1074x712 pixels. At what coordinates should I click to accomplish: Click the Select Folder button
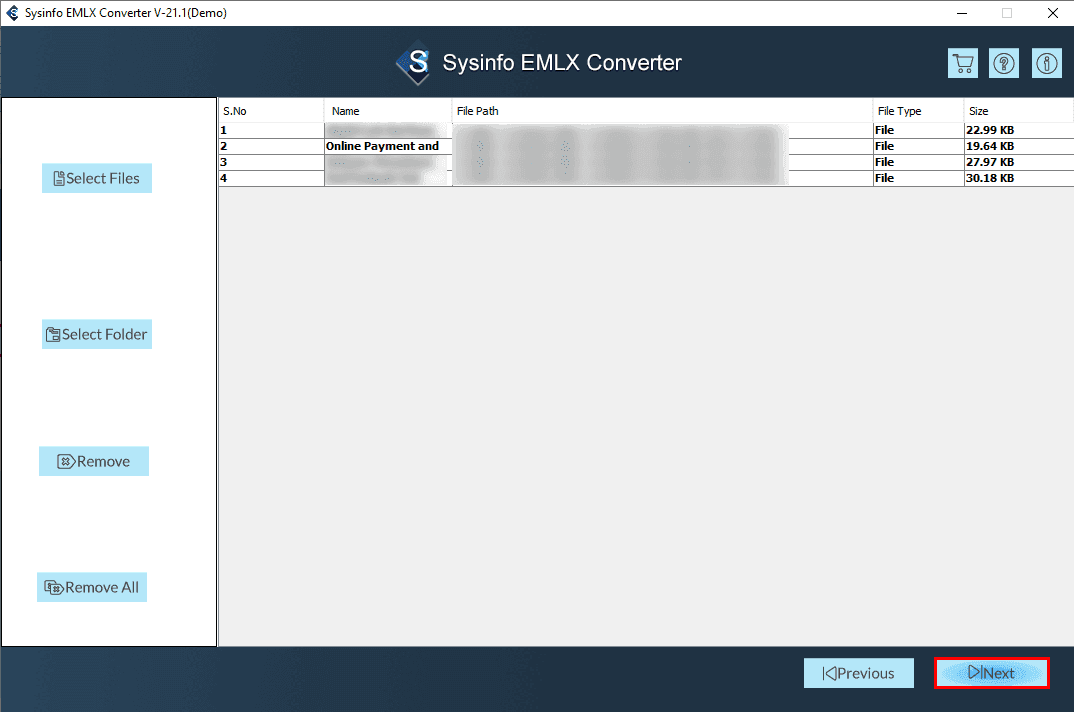tap(97, 334)
